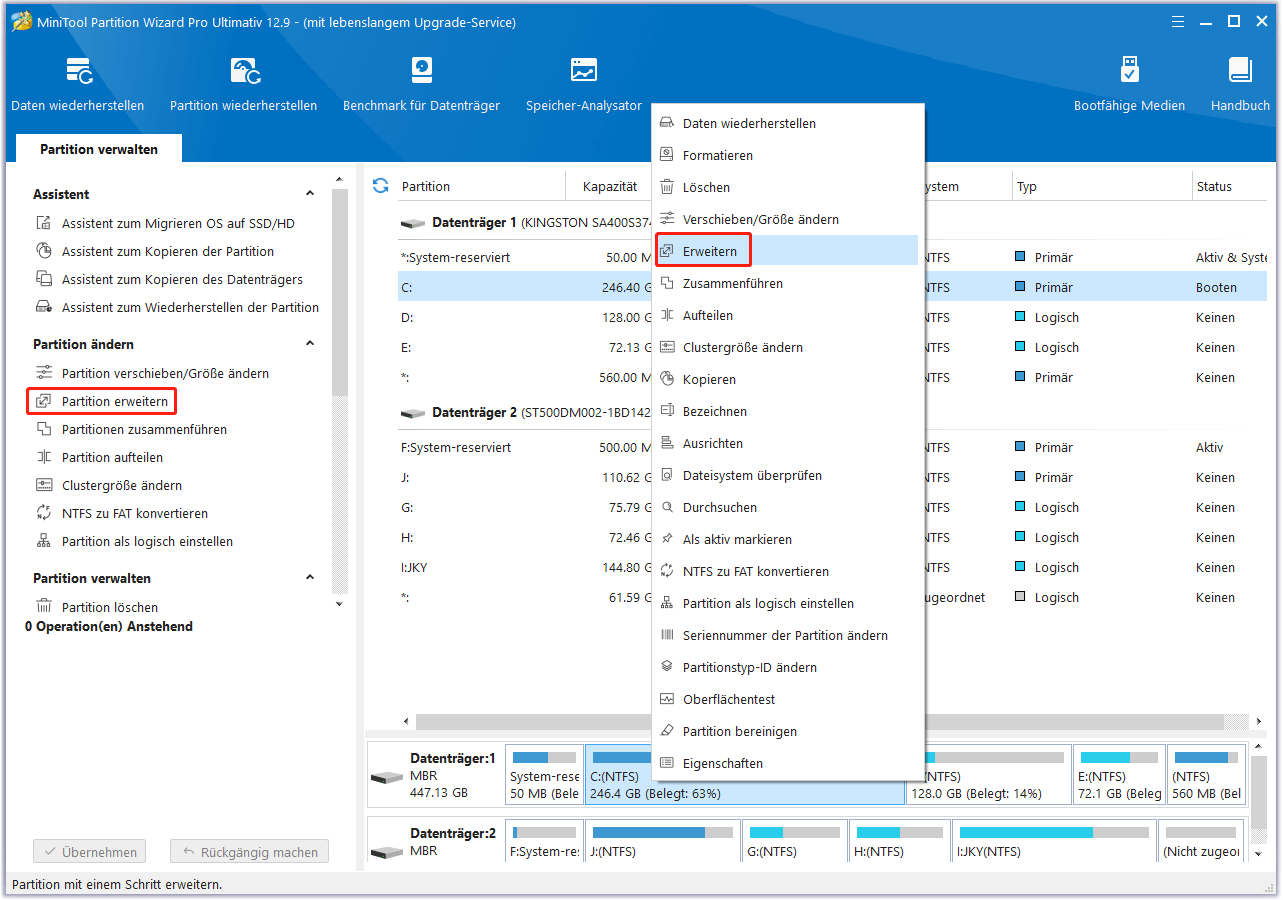Select Daten wiederherstellen in context menu
Screen dimensions: 1283x900
coord(787,124)
